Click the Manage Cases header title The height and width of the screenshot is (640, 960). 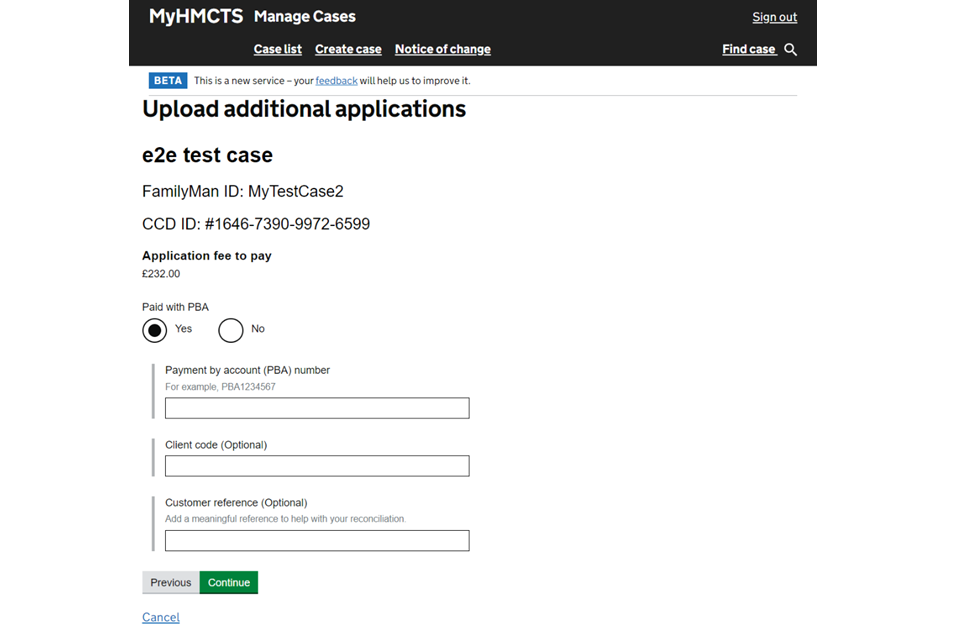click(x=304, y=16)
